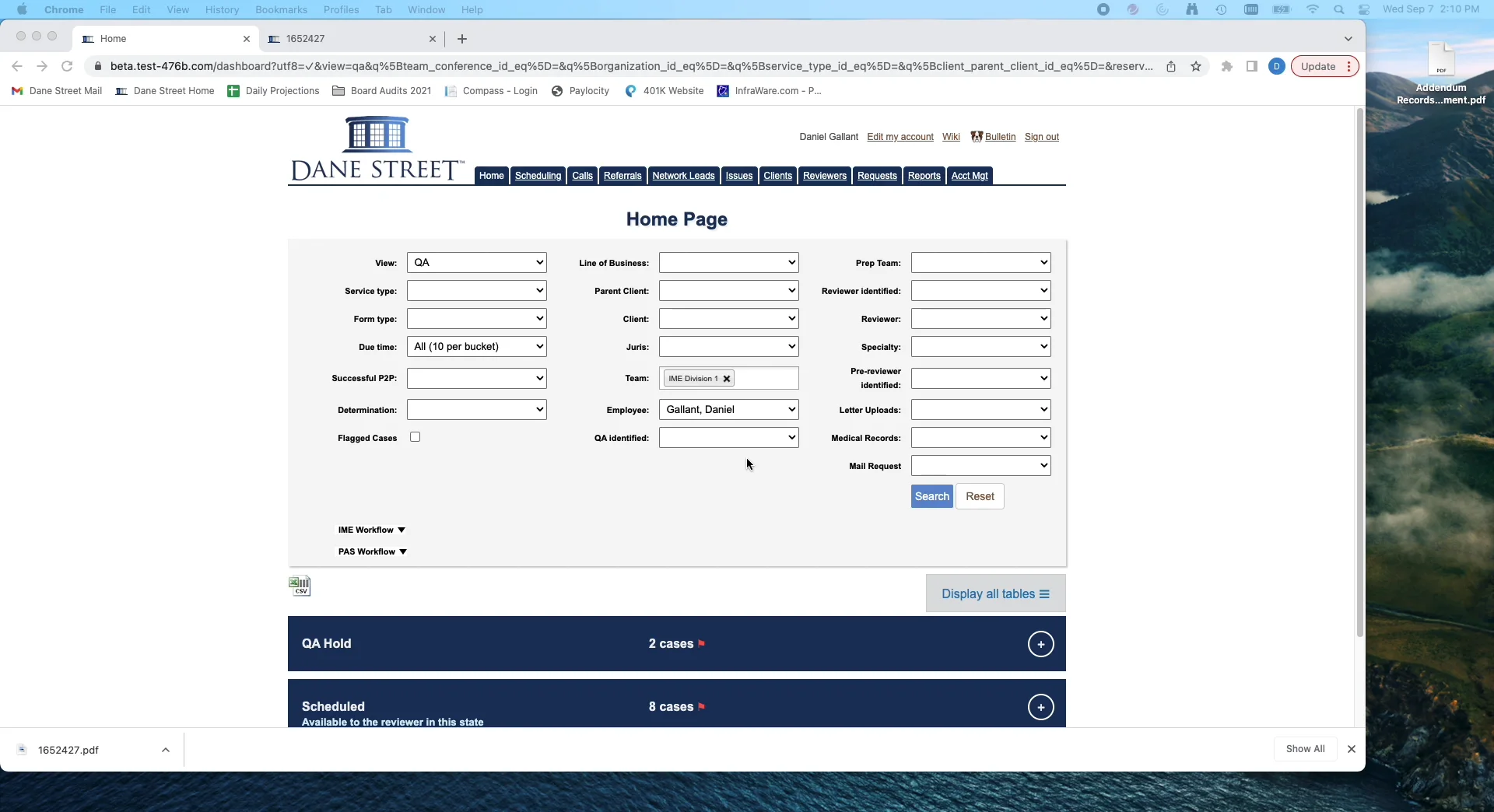Screen dimensions: 1494x812
Task: Expand the Scheduled cases table
Action: coord(1040,707)
